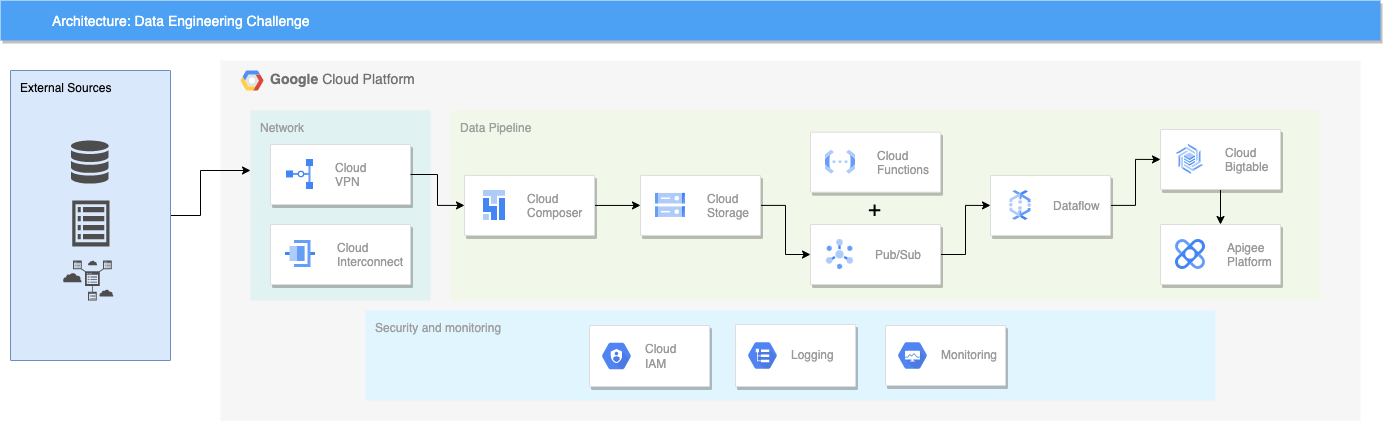Click the 'Cloud IAM' label text
The width and height of the screenshot is (1383, 421).
coord(660,356)
